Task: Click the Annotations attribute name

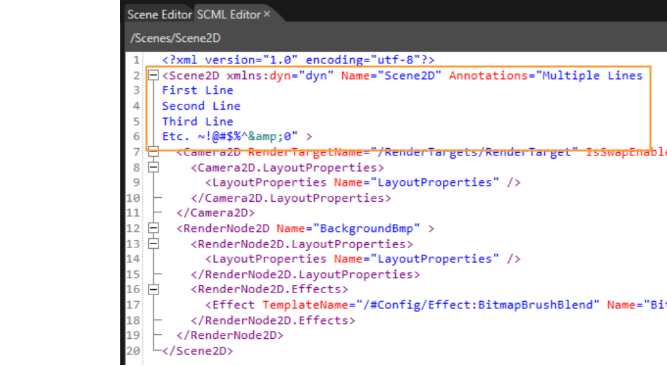Action: pyautogui.click(x=488, y=75)
